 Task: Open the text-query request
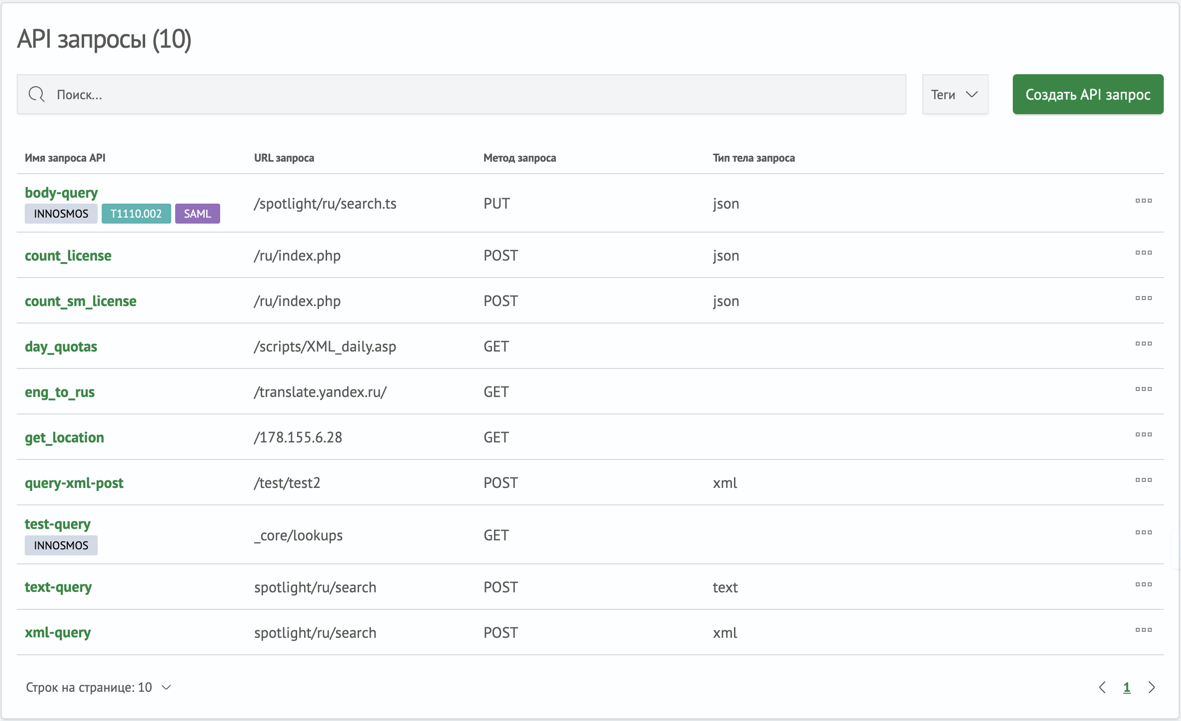(58, 587)
